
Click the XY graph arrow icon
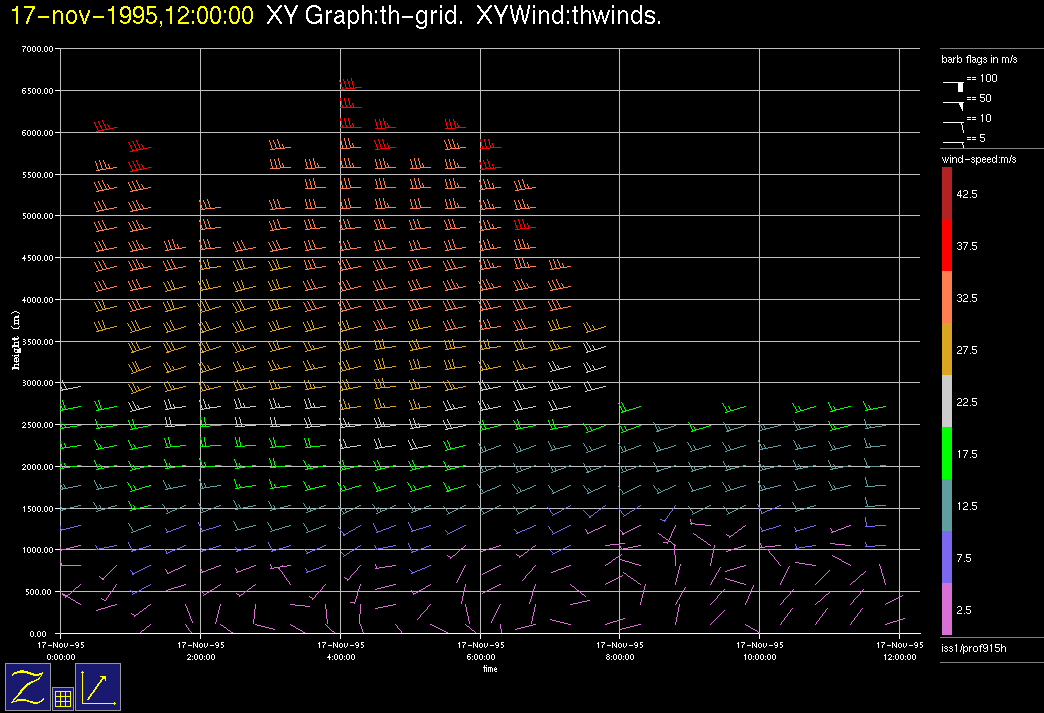click(98, 687)
